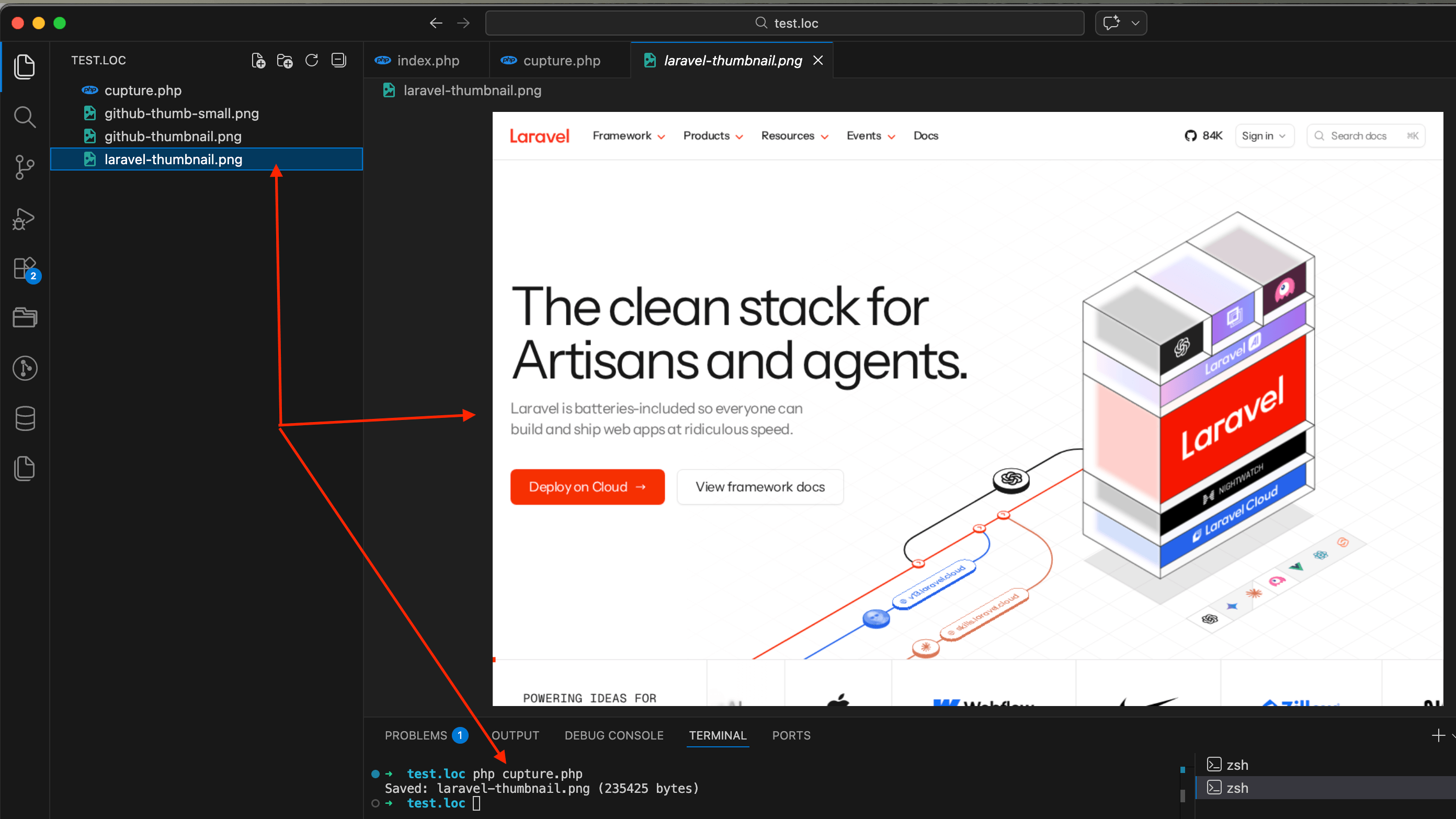Click the View framework docs button
The image size is (1456, 819).
(760, 487)
